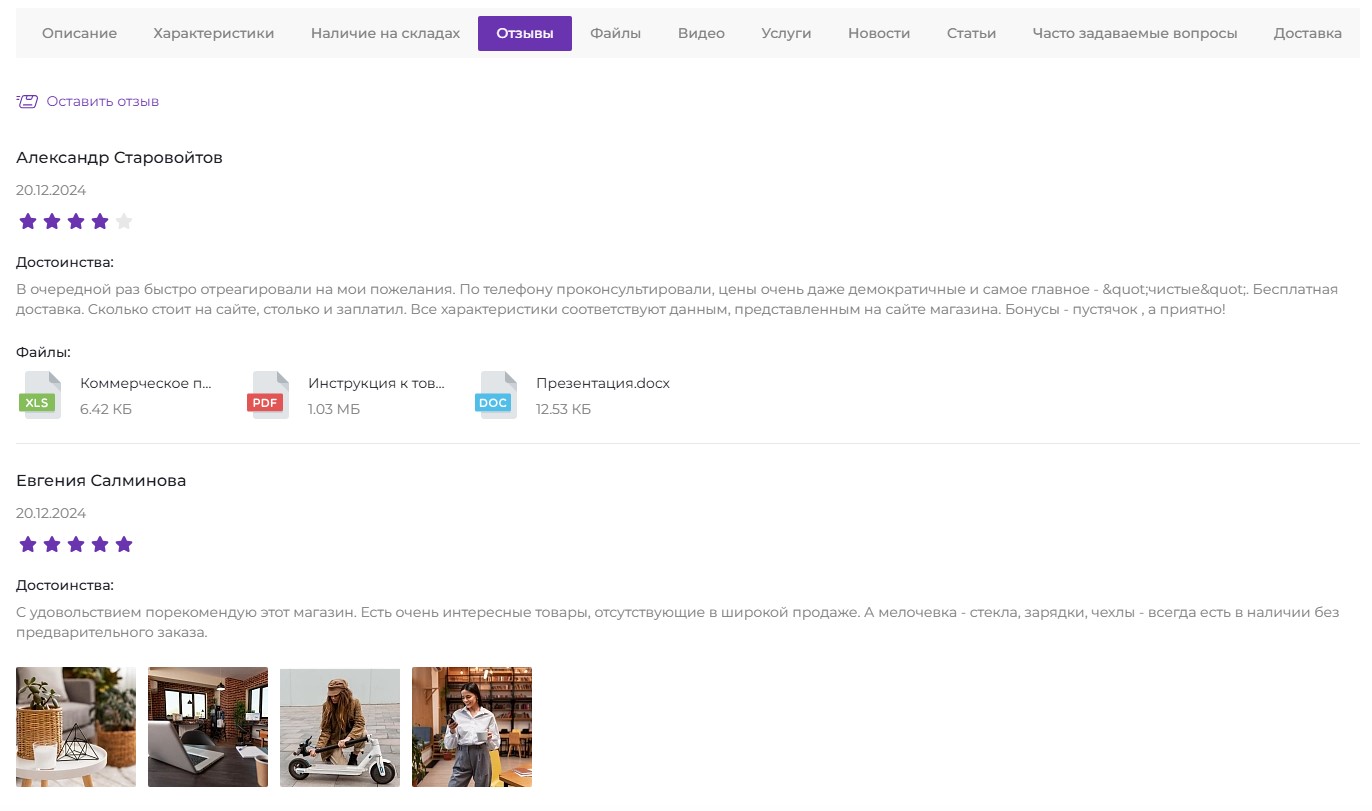The width and height of the screenshot is (1372, 811).
Task: Switch to the Описание tab
Action: click(x=79, y=33)
